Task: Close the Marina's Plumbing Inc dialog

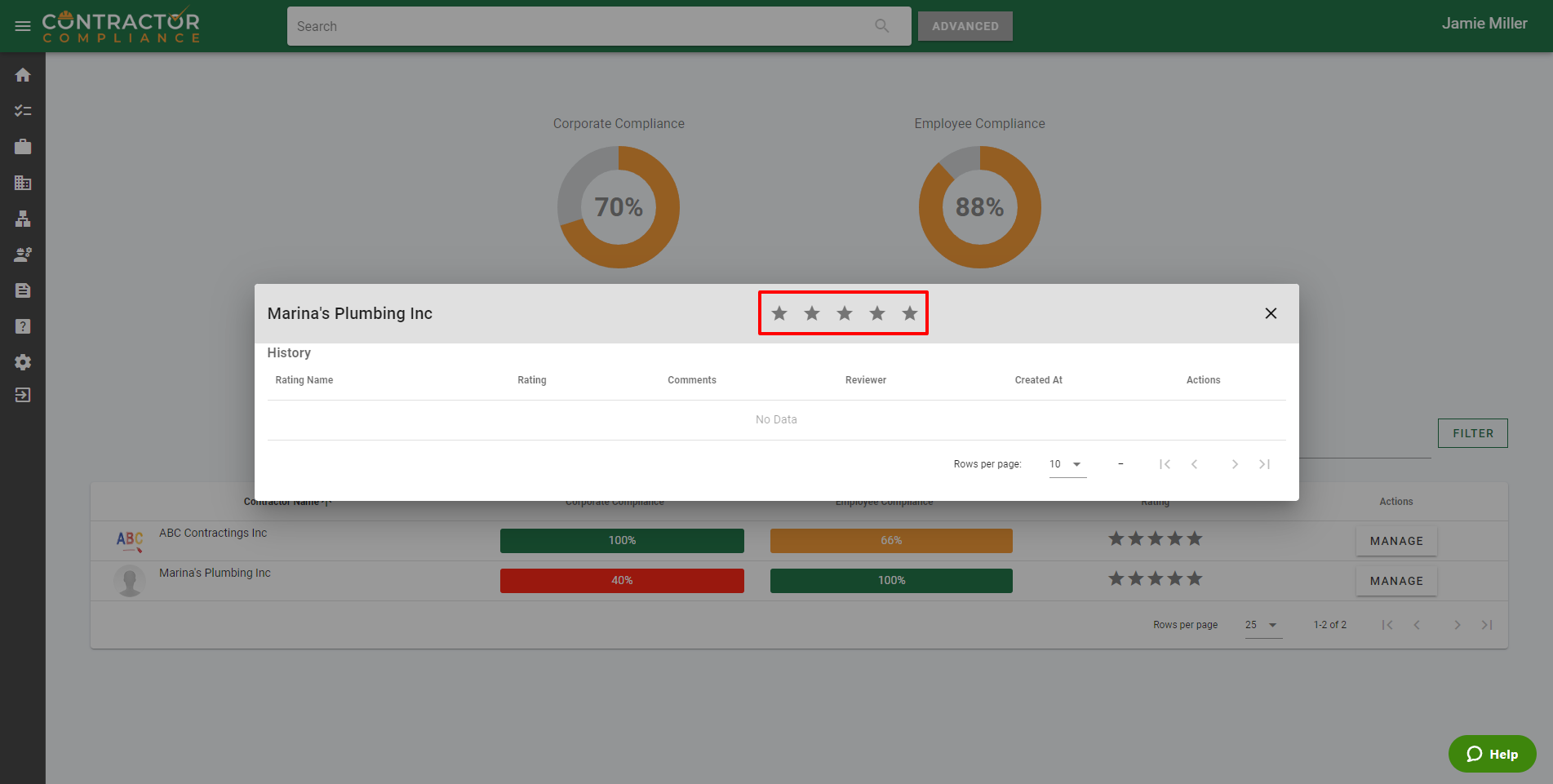Action: tap(1271, 313)
